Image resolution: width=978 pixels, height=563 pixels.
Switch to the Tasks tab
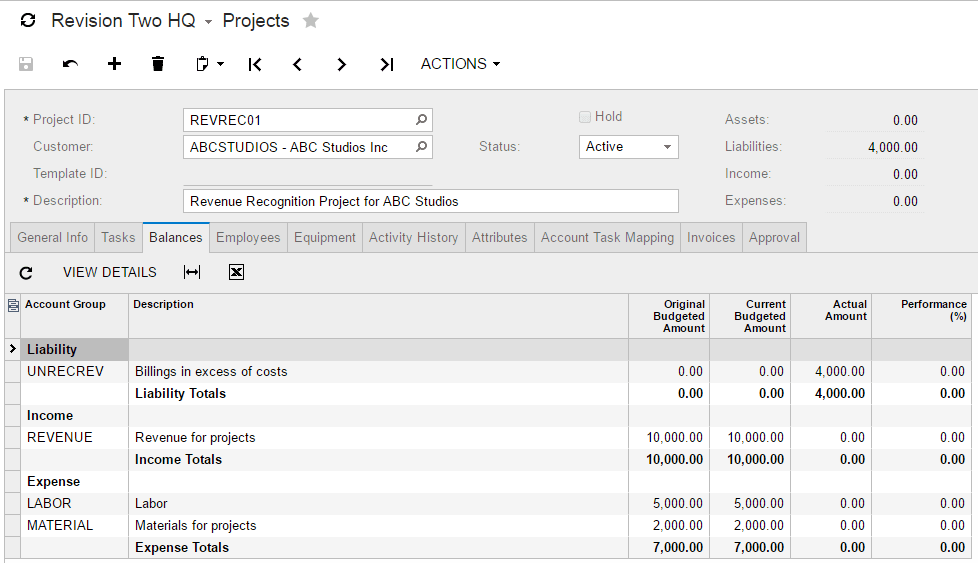pyautogui.click(x=118, y=238)
